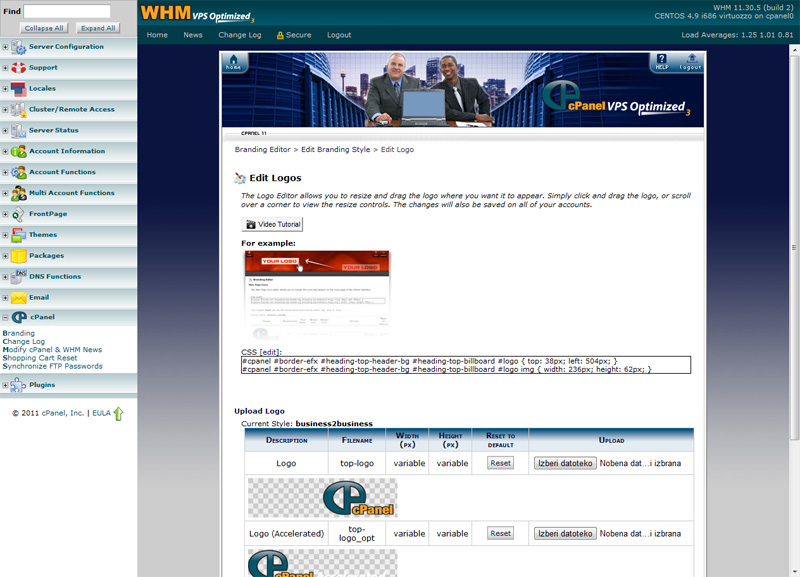Click the Server Status sidebar label
The height and width of the screenshot is (577, 800).
pyautogui.click(x=54, y=130)
